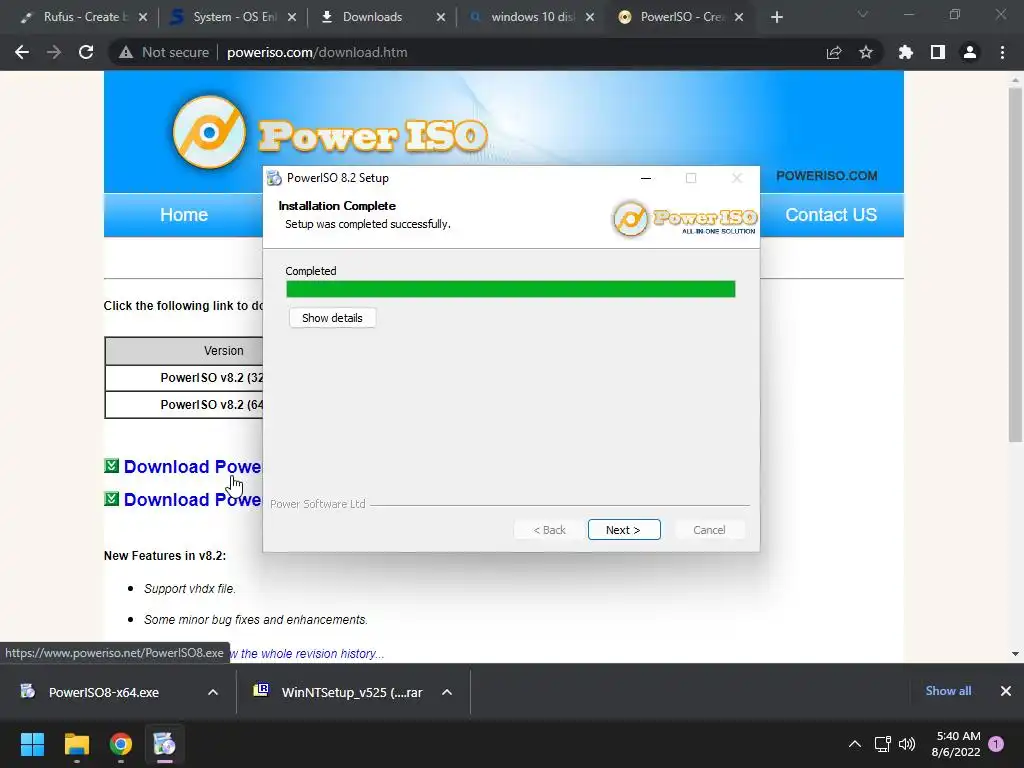Click Cancel in the PowerISO Setup dialog
This screenshot has width=1024, height=768.
point(709,530)
